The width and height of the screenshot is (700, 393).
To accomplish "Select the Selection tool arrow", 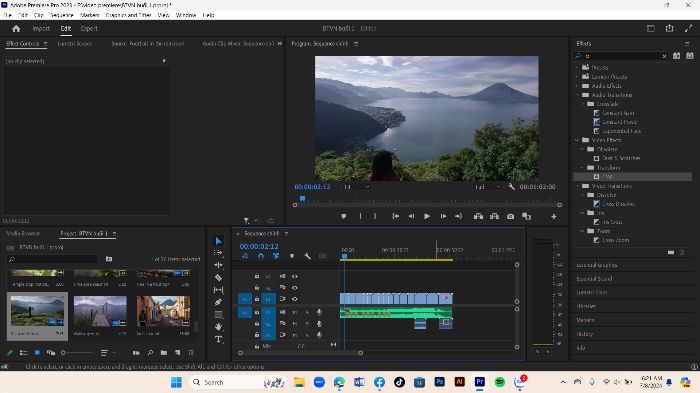I will [218, 241].
